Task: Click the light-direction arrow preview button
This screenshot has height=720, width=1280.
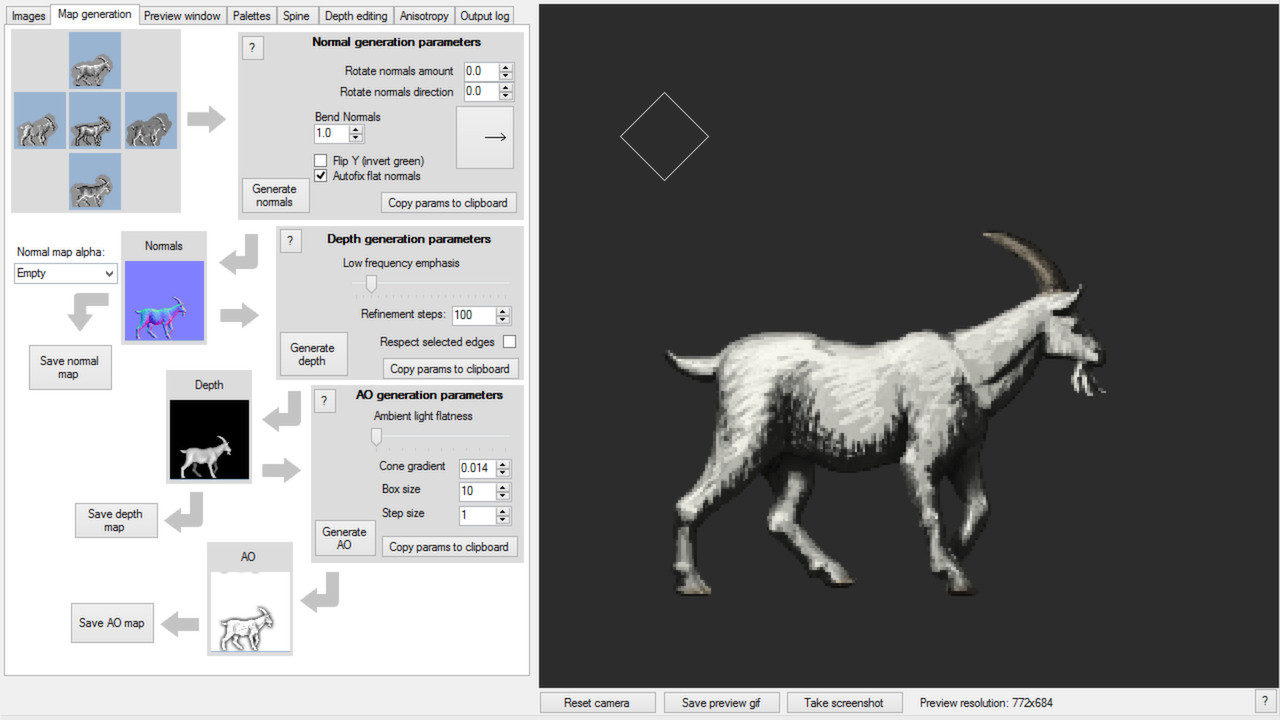Action: [485, 137]
